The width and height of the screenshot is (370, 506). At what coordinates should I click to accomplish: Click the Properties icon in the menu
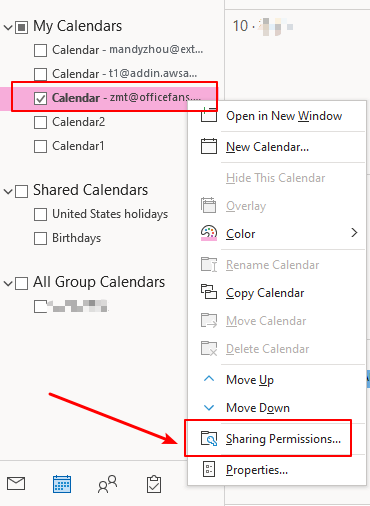point(209,469)
